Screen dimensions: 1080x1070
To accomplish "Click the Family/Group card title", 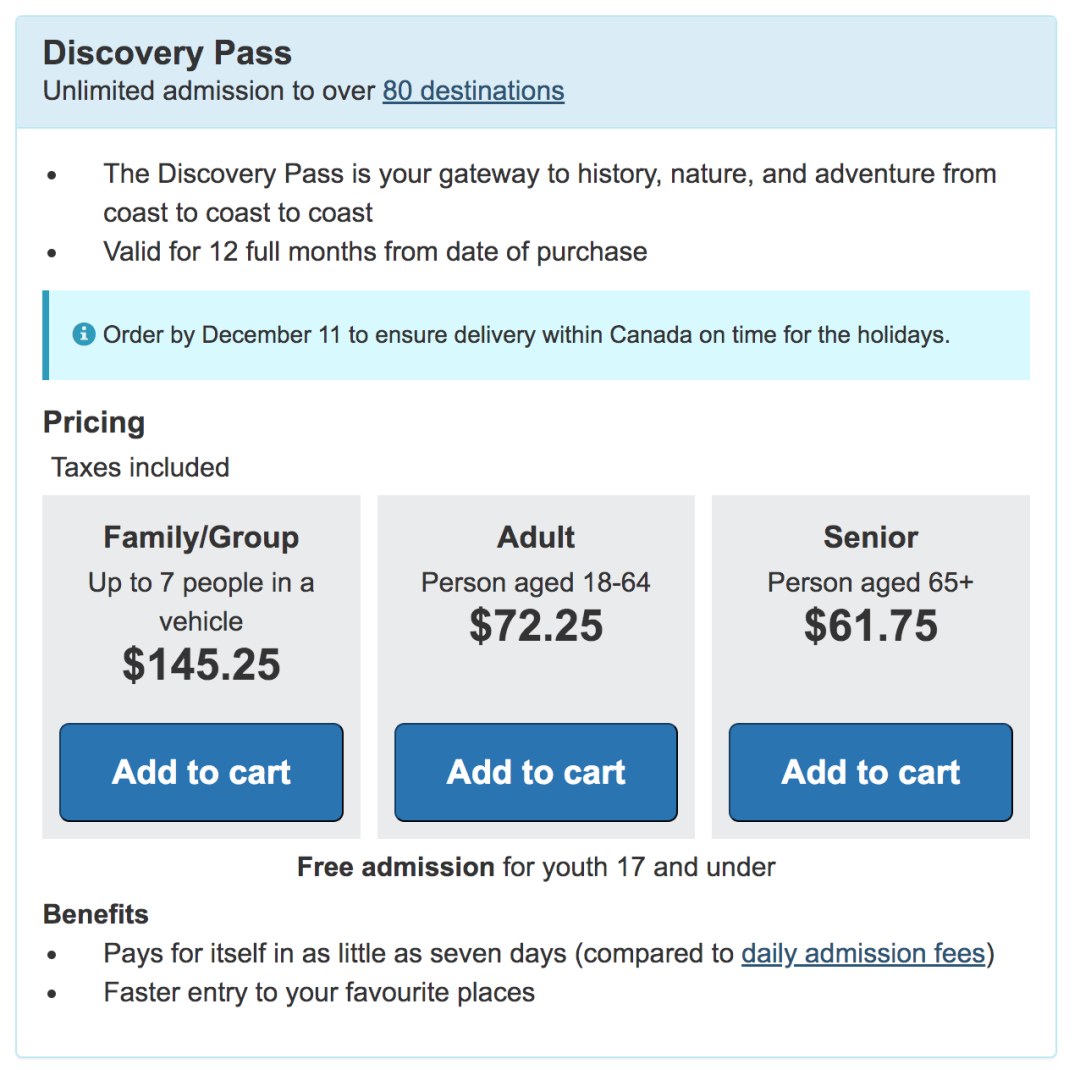I will [201, 537].
